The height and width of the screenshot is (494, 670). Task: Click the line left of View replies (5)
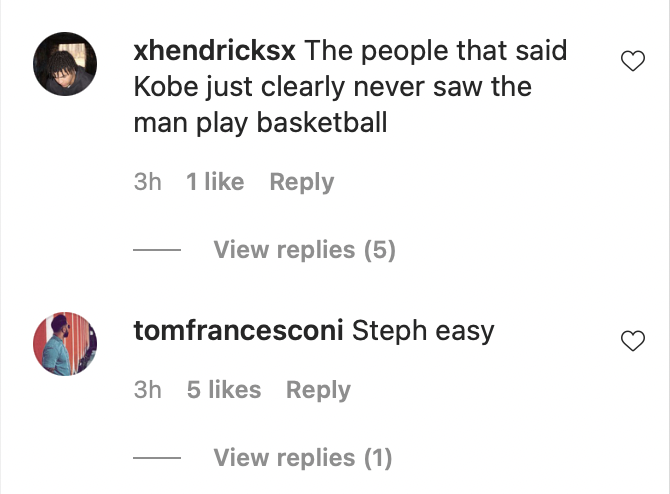point(156,250)
